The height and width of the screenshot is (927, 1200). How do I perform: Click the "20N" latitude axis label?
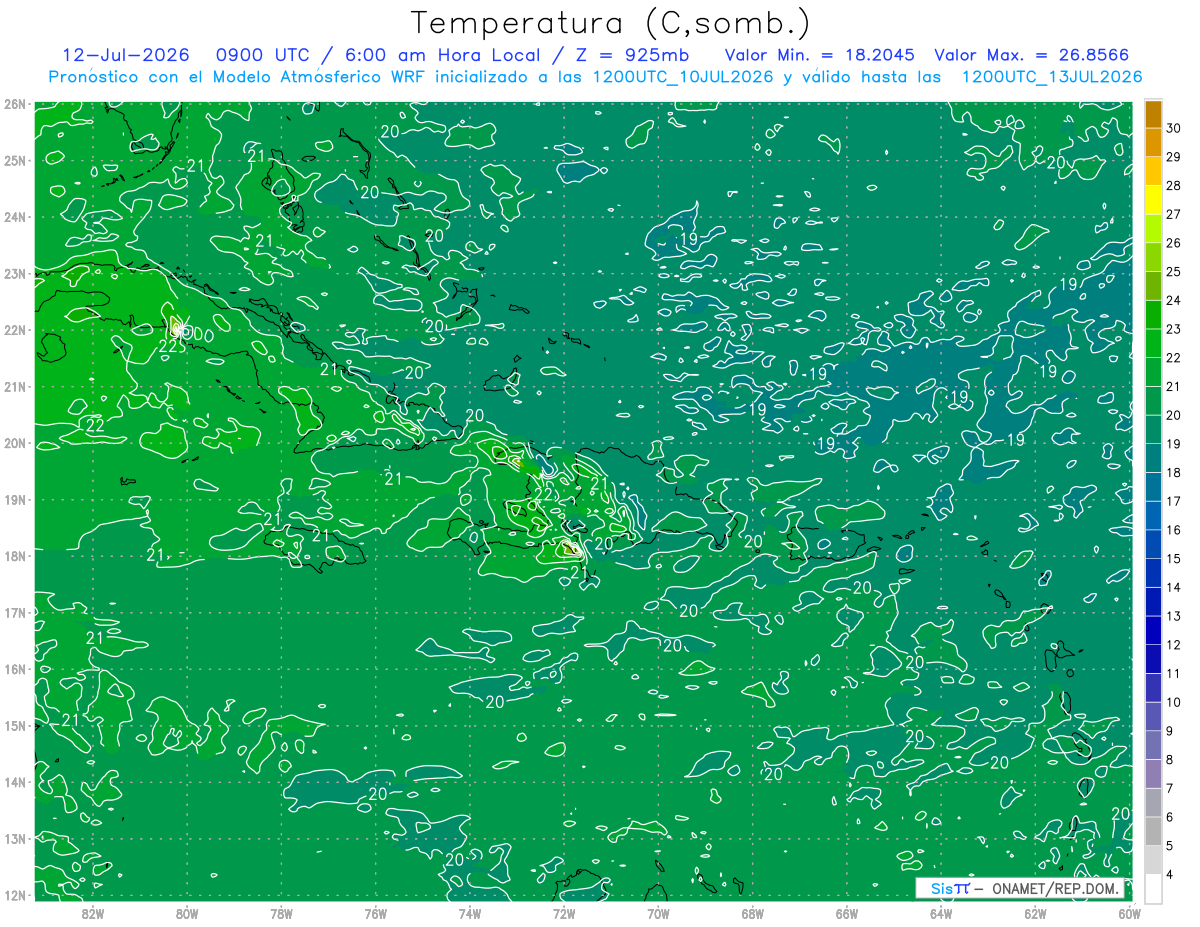click(14, 443)
